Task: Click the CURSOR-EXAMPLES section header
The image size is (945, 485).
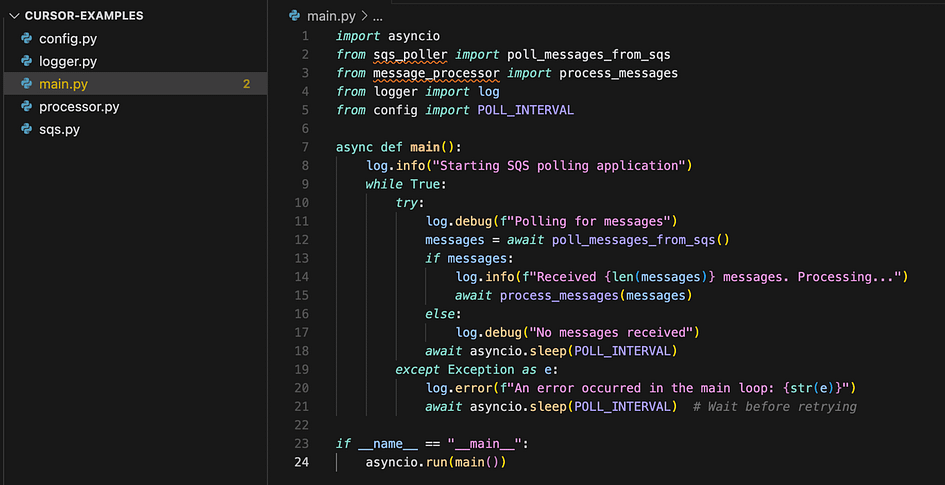Action: [x=84, y=16]
